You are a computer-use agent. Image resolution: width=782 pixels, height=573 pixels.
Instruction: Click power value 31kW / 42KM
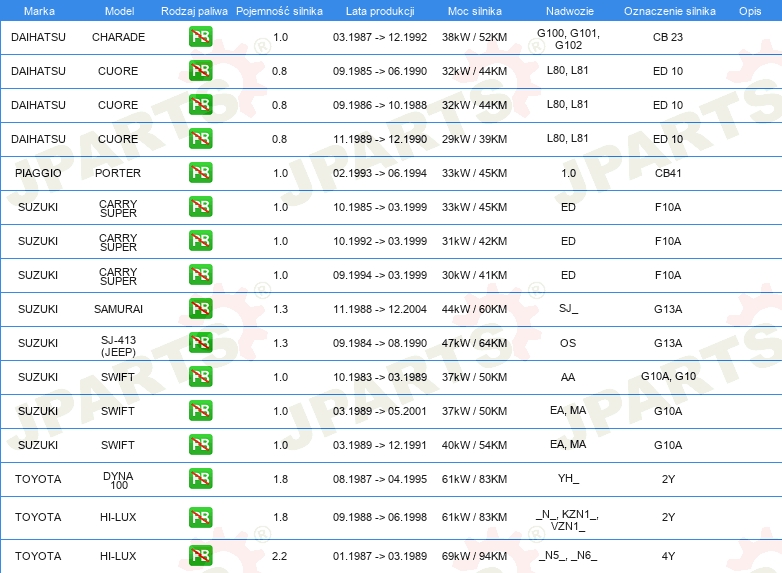coord(474,241)
